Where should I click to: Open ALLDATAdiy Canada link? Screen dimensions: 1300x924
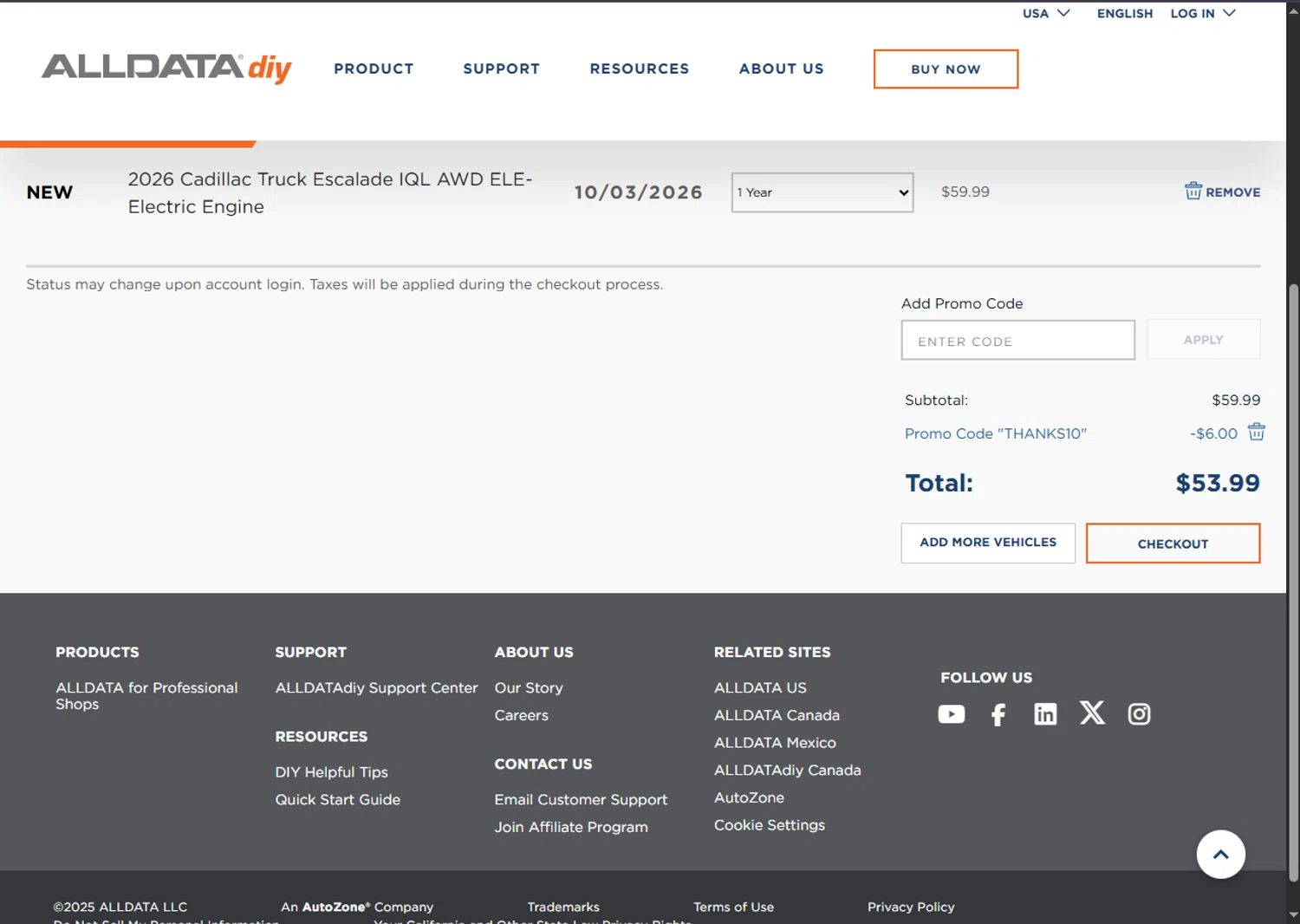click(787, 770)
